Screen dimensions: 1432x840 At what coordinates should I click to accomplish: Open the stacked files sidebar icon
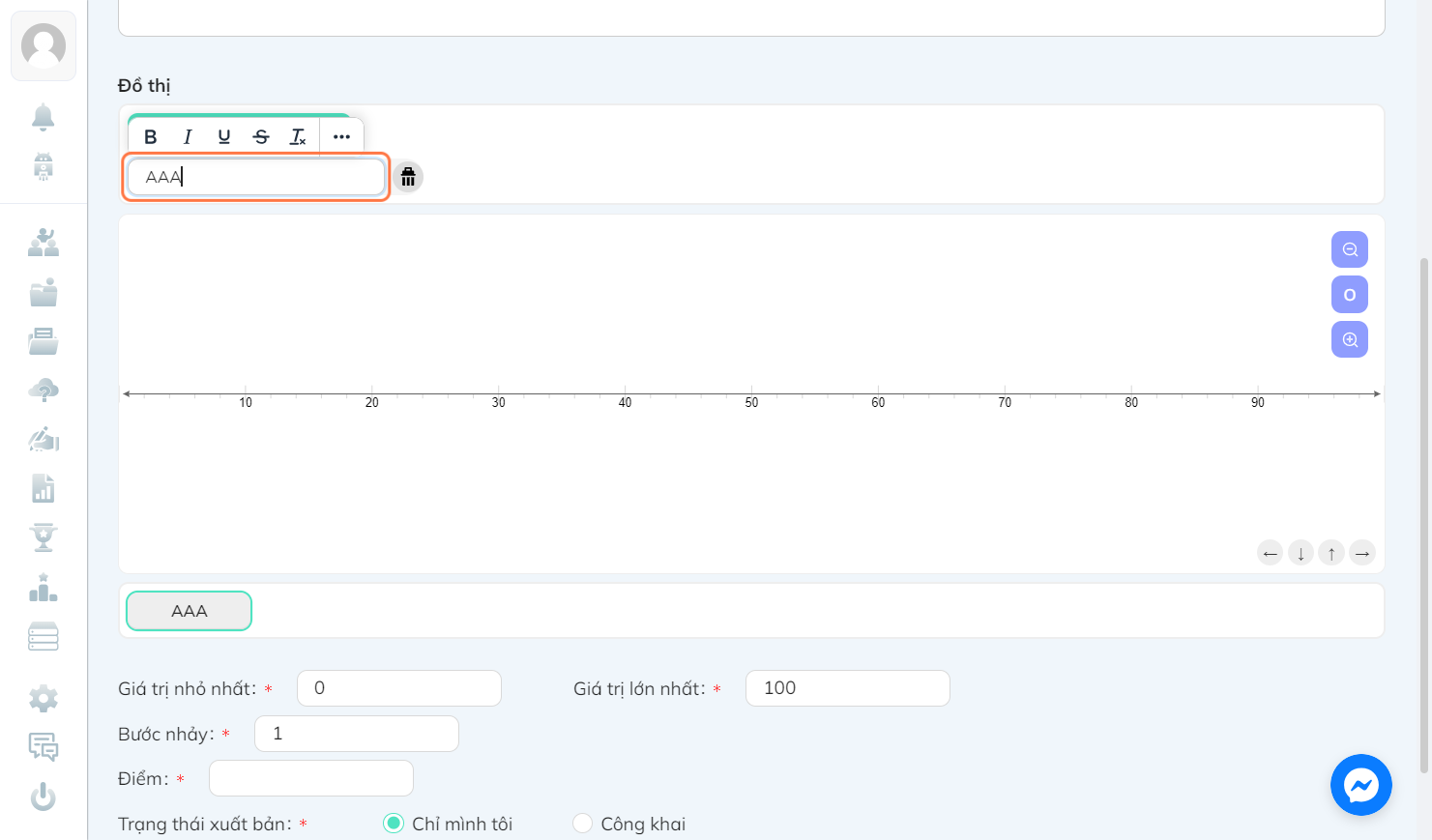click(44, 340)
